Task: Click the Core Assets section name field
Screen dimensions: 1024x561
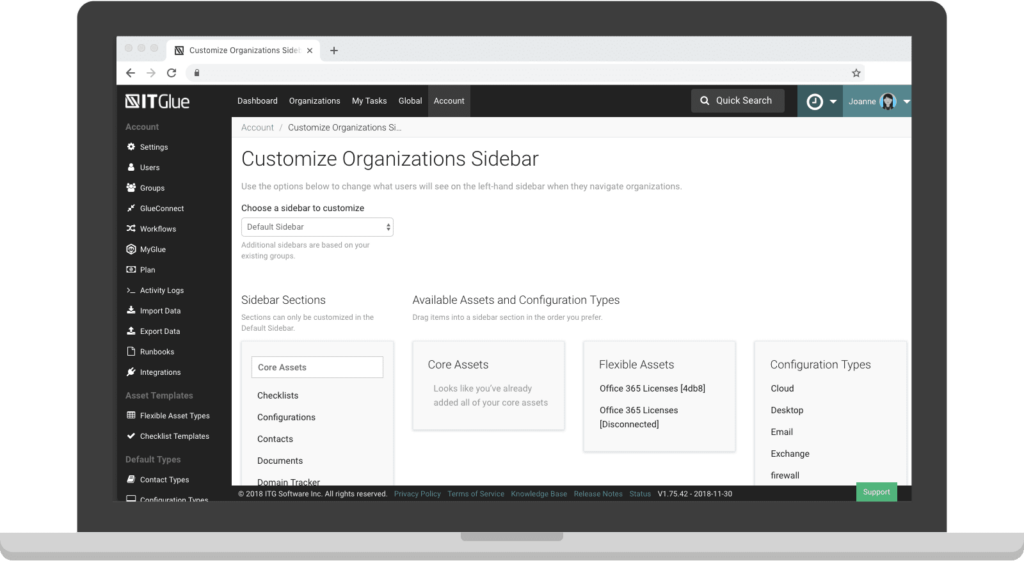Action: coord(317,367)
